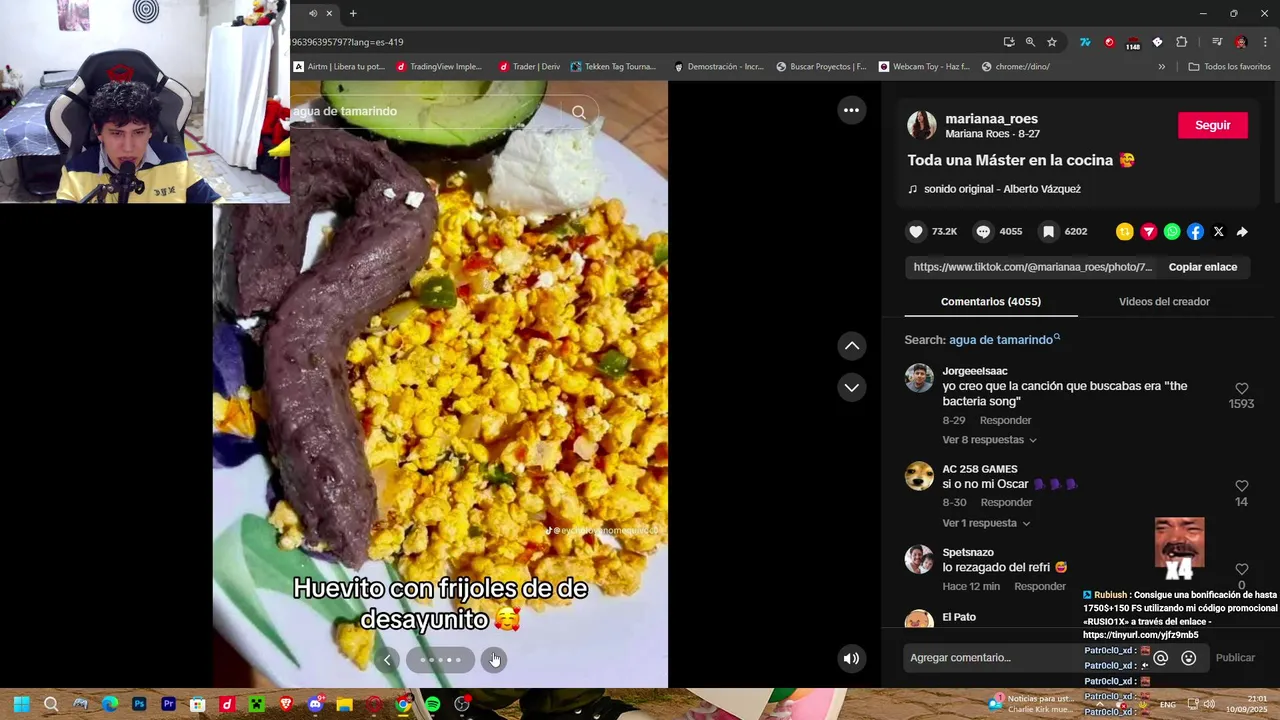Open the Webcam Toy bookmark
Image resolution: width=1280 pixels, height=720 pixels.
click(x=925, y=67)
